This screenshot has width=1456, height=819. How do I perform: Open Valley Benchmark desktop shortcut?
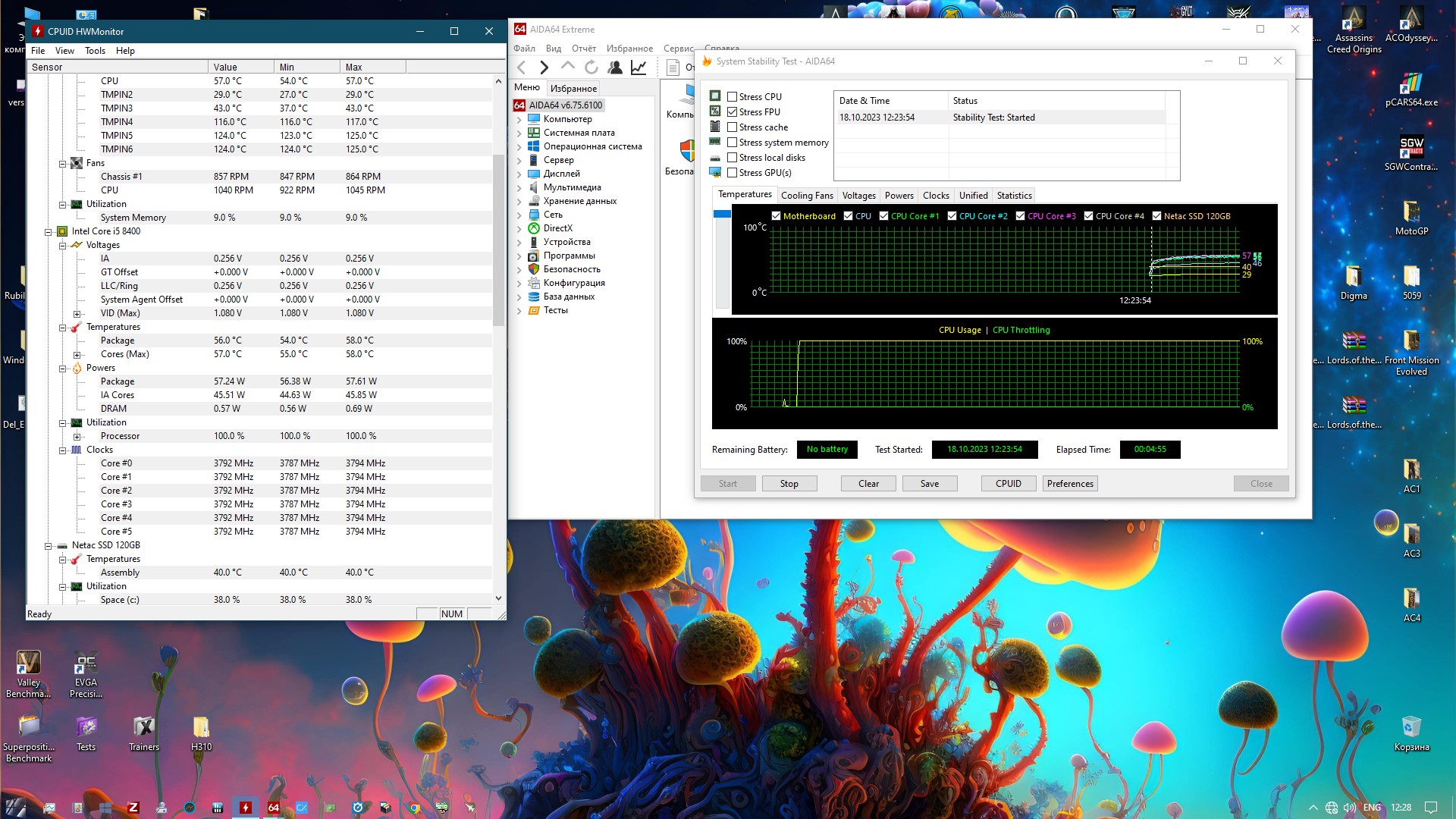29,664
